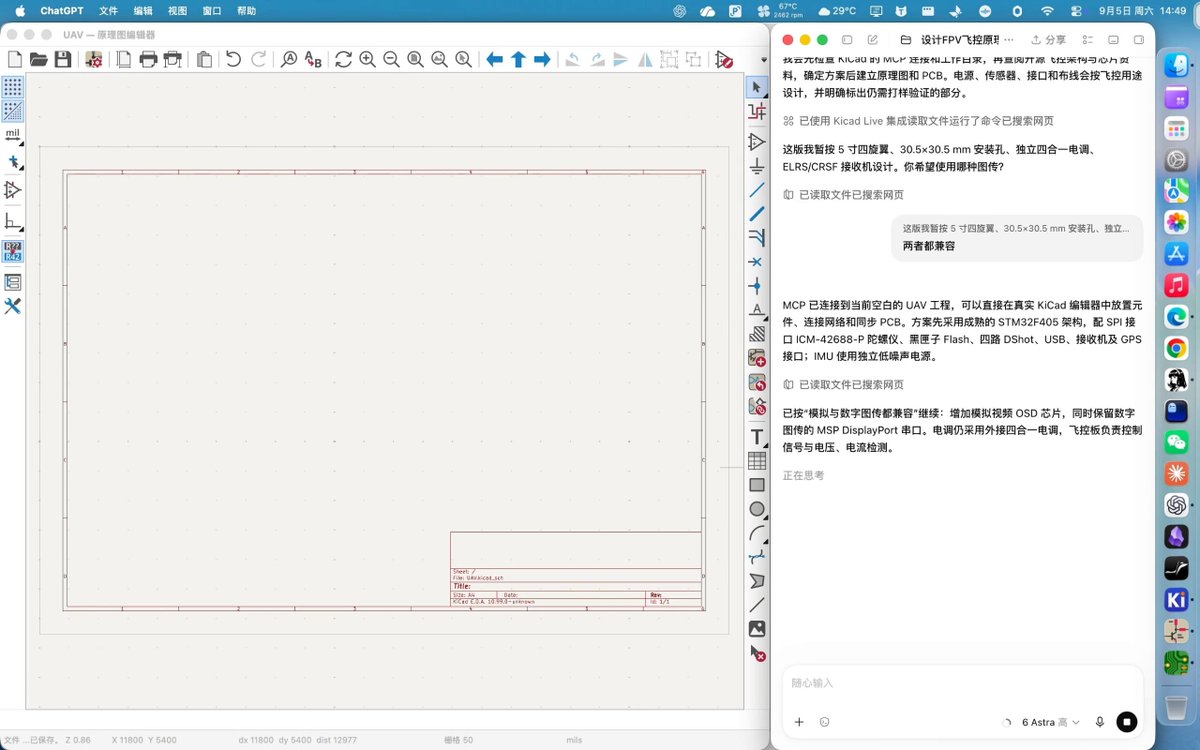Open a schematic using the folder icon
The image size is (1200, 750).
39,60
